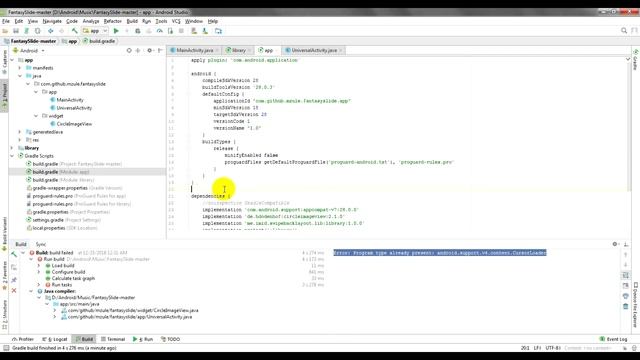Click the Attach debugger toolbar icon
640x360 pixels.
pos(170,31)
